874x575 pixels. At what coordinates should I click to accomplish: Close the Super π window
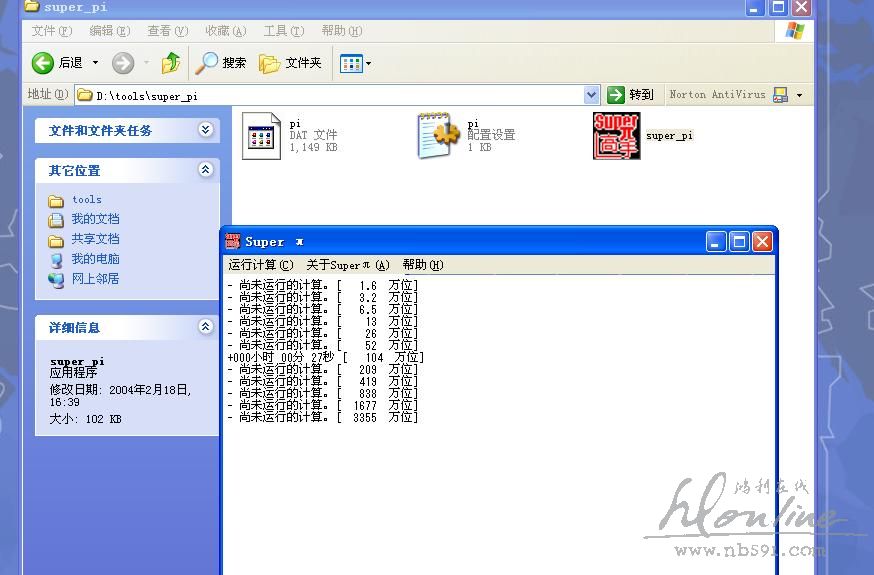pyautogui.click(x=763, y=242)
